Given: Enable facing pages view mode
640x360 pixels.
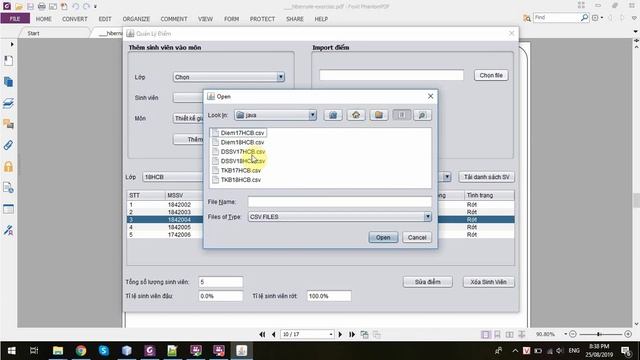Looking at the screenshot, I should pos(509,334).
